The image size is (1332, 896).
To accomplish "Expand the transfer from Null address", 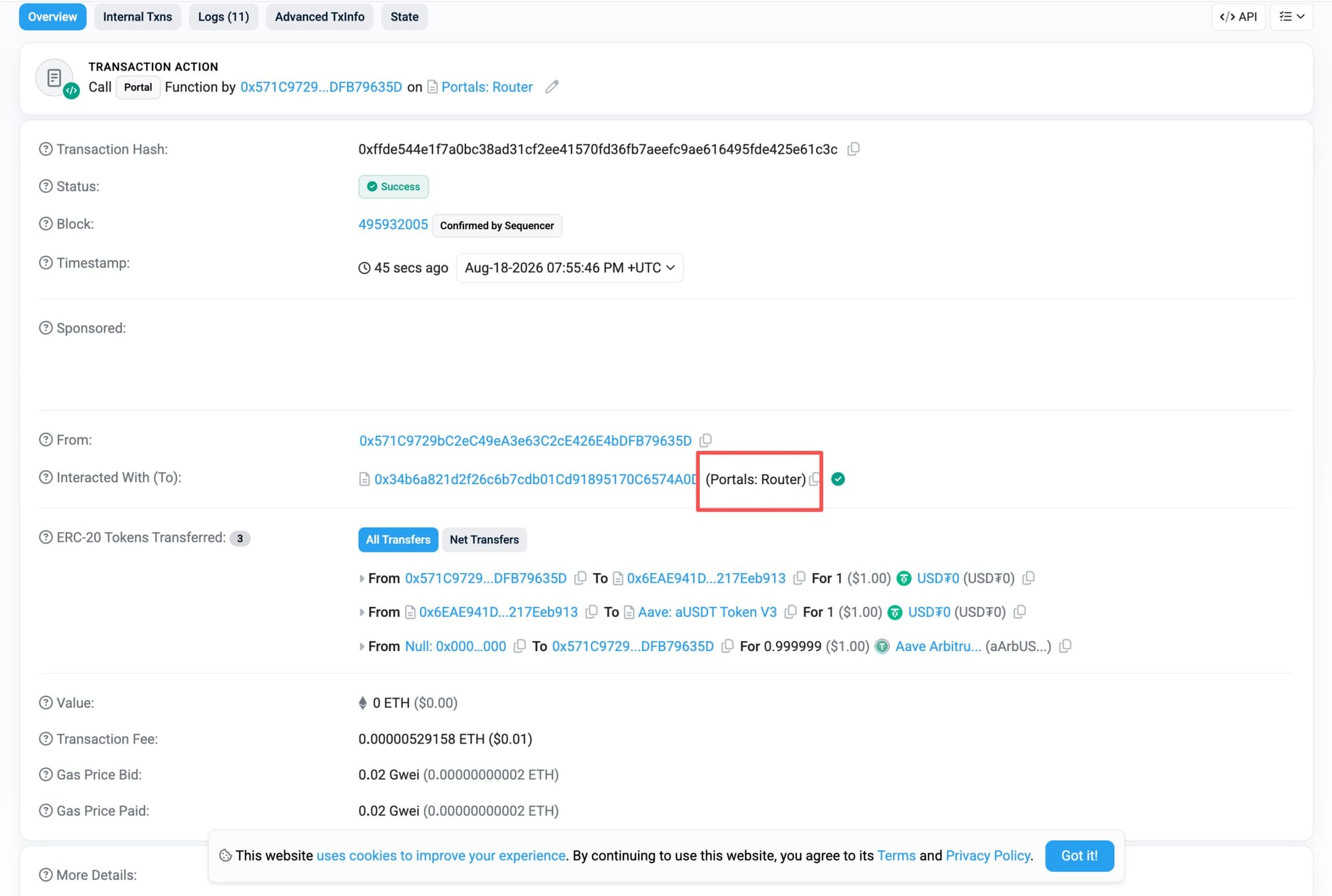I will (x=362, y=646).
